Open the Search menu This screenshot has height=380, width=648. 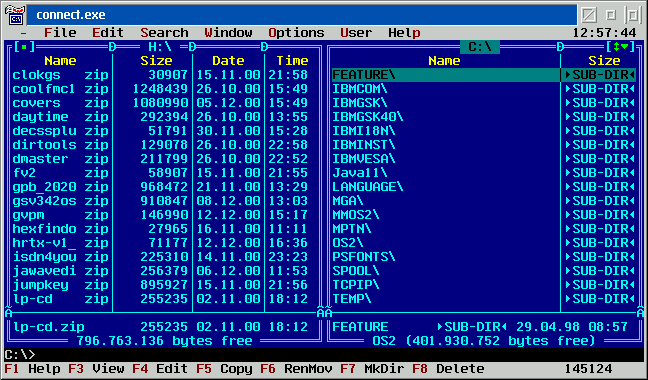(x=164, y=33)
